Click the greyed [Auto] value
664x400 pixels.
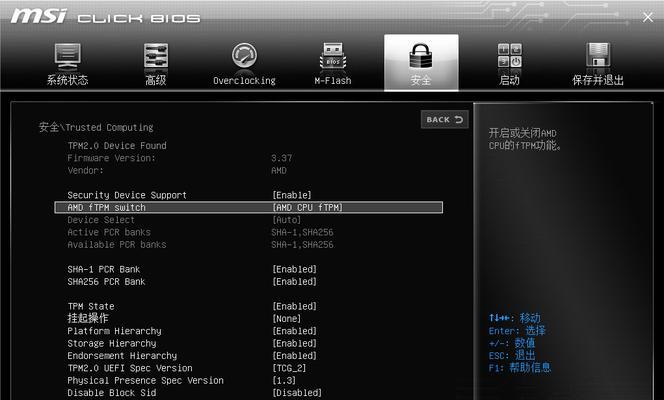[x=287, y=220]
